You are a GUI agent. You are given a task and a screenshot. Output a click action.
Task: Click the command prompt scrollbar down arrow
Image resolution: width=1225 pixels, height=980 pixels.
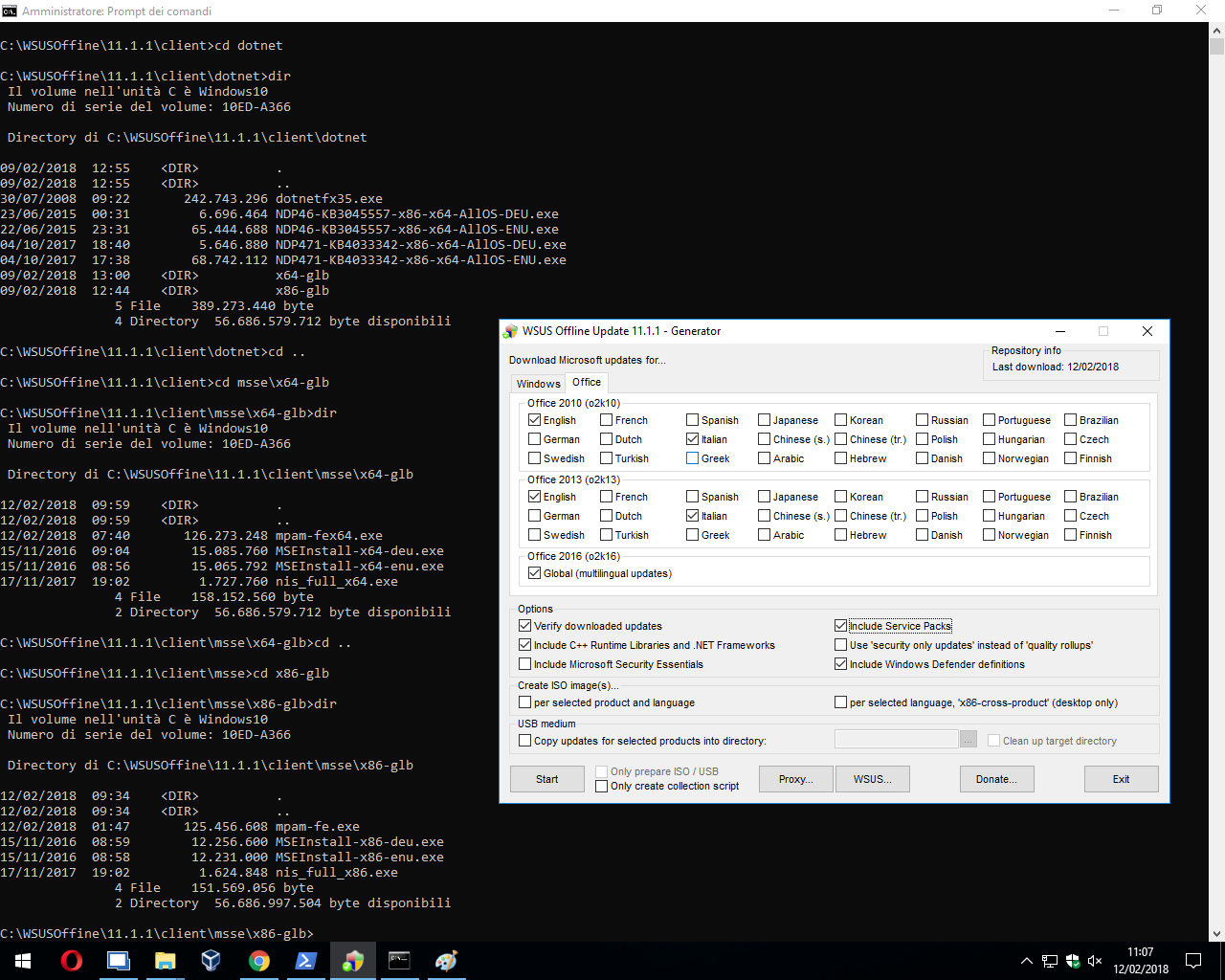tap(1216, 933)
